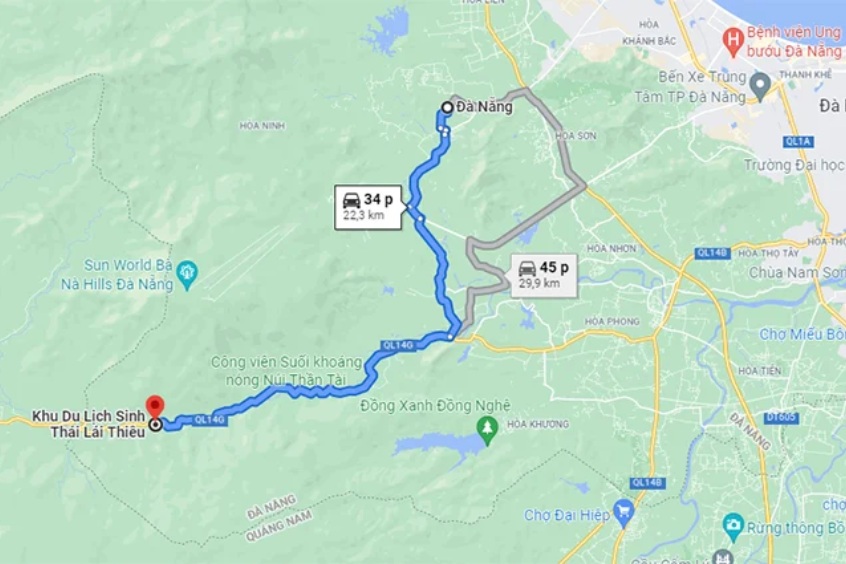Click the Bến Xe Trung Tâm location pin
This screenshot has height=564, width=846.
point(761,87)
